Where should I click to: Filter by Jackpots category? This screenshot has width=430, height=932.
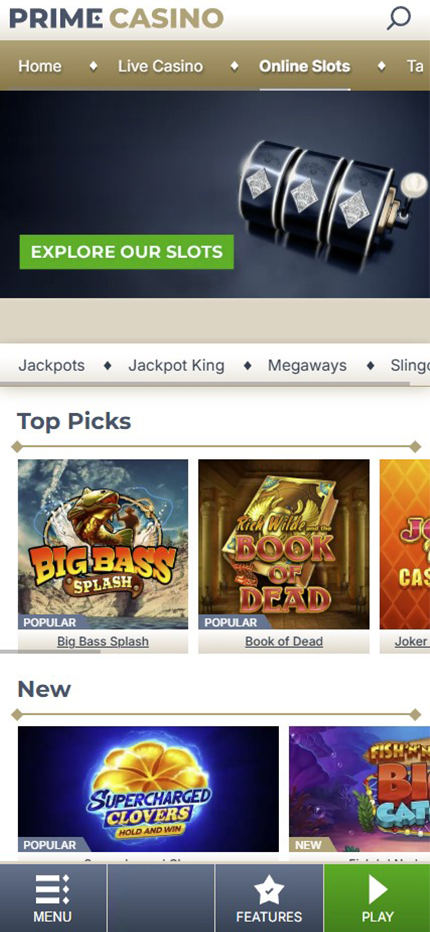click(x=52, y=365)
